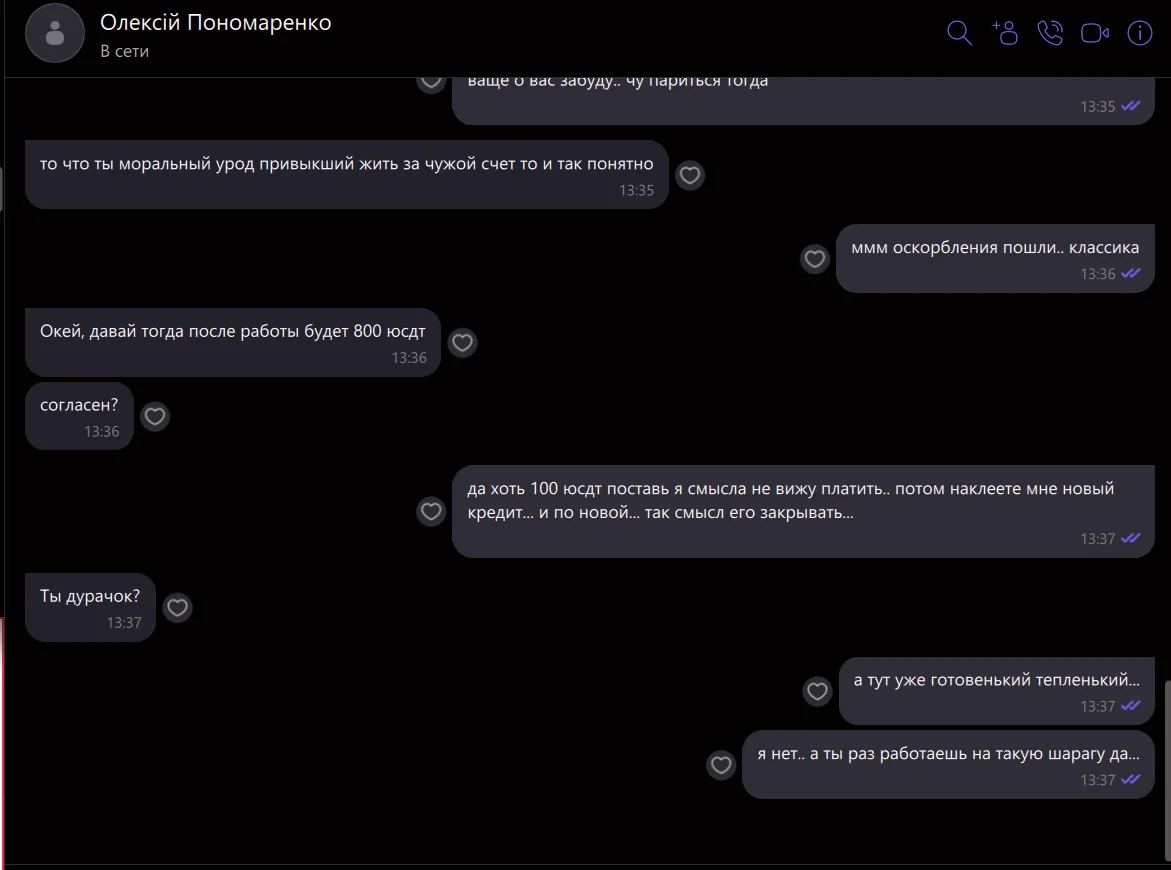Viewport: 1171px width, 870px height.
Task: Add participant to the conversation
Action: click(1005, 33)
